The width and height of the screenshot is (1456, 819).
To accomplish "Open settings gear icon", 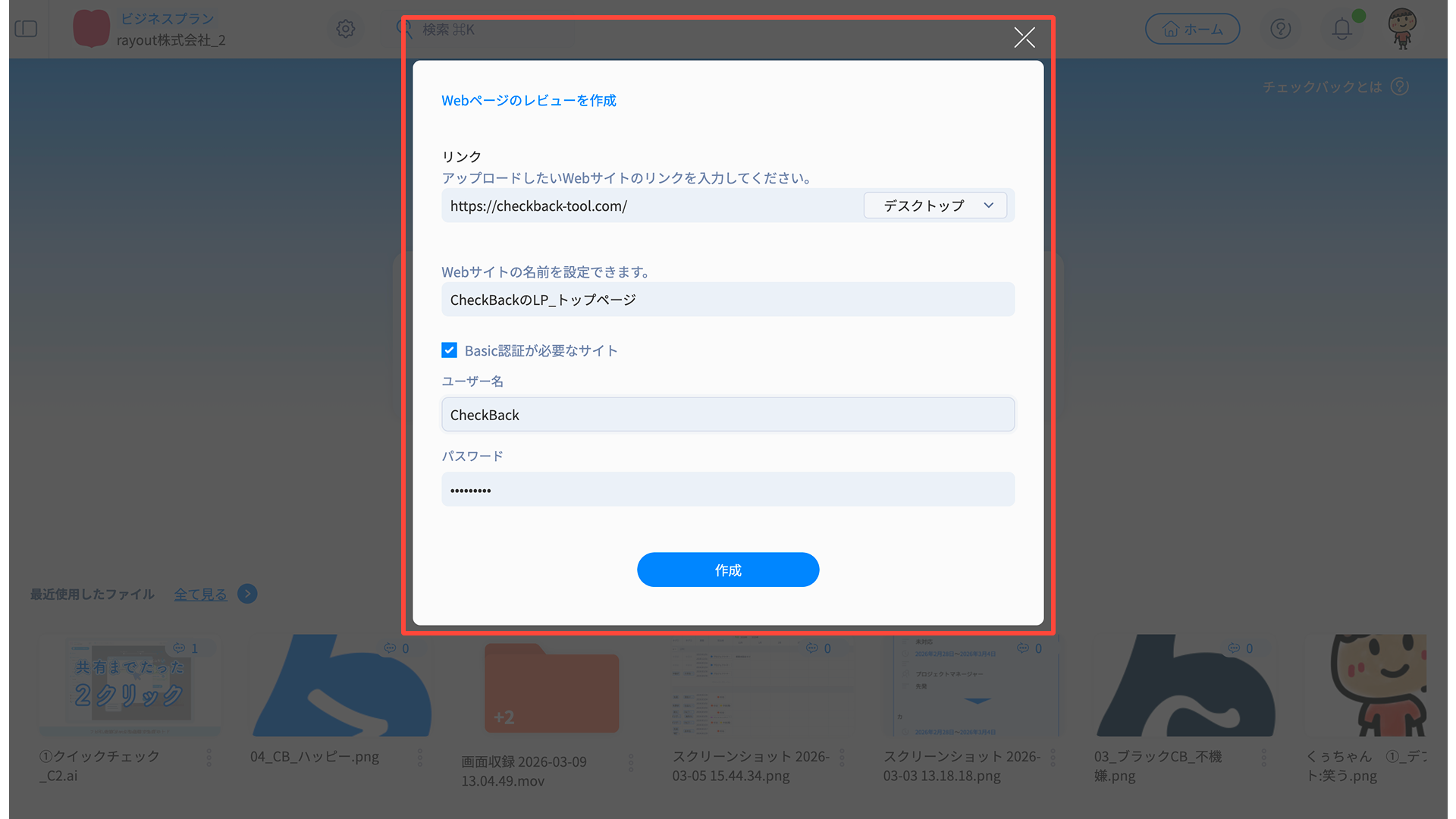I will click(x=345, y=29).
